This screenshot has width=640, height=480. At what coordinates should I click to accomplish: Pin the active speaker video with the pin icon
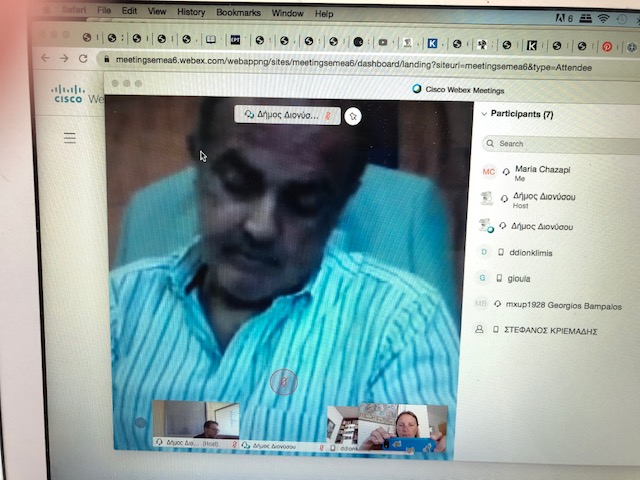(x=353, y=117)
